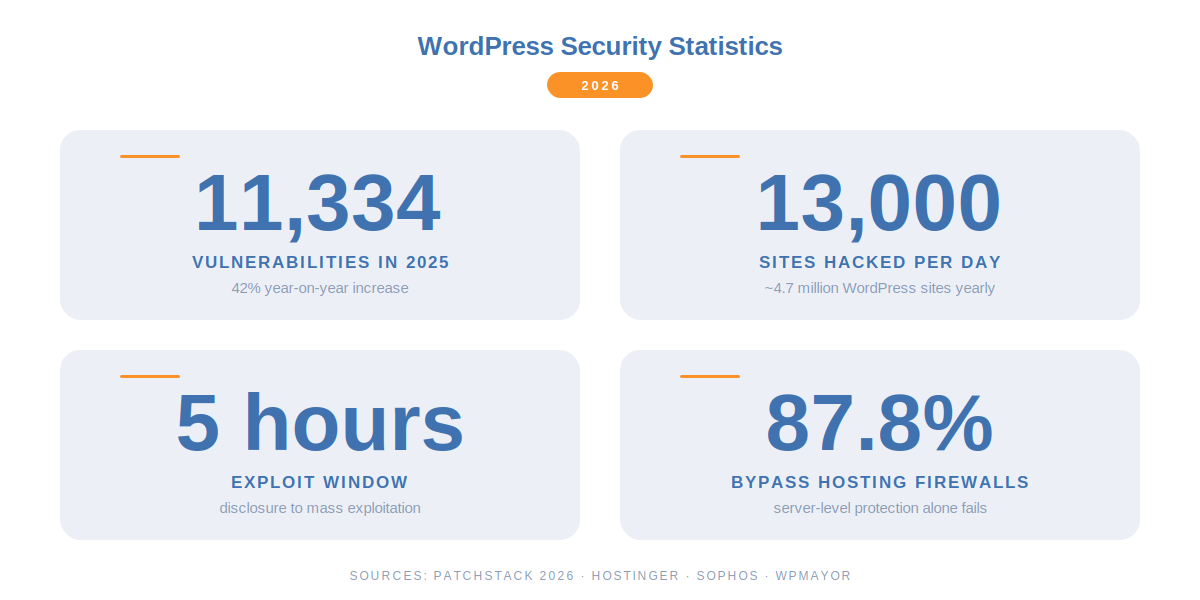Click orange accent line above 13,000

point(710,156)
